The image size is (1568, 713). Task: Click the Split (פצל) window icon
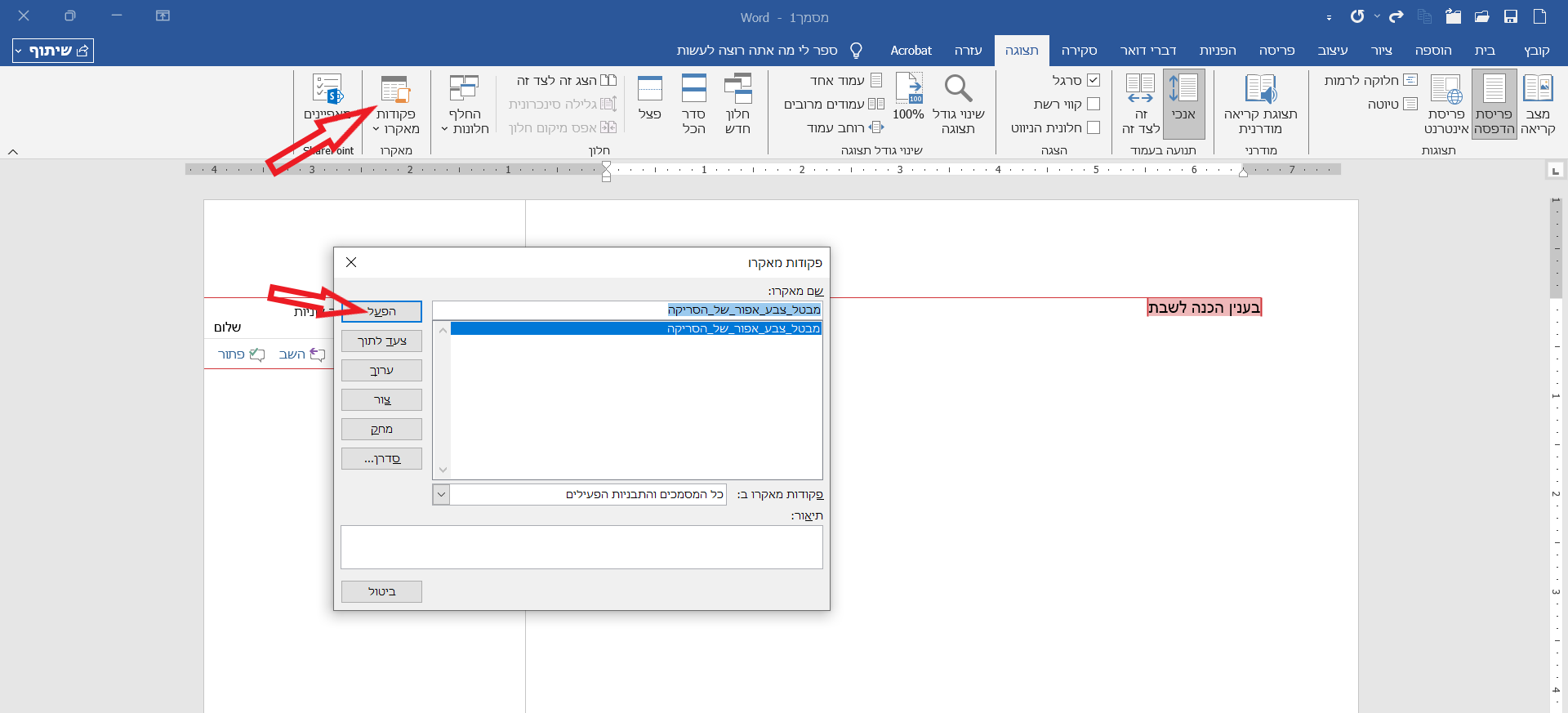click(650, 90)
